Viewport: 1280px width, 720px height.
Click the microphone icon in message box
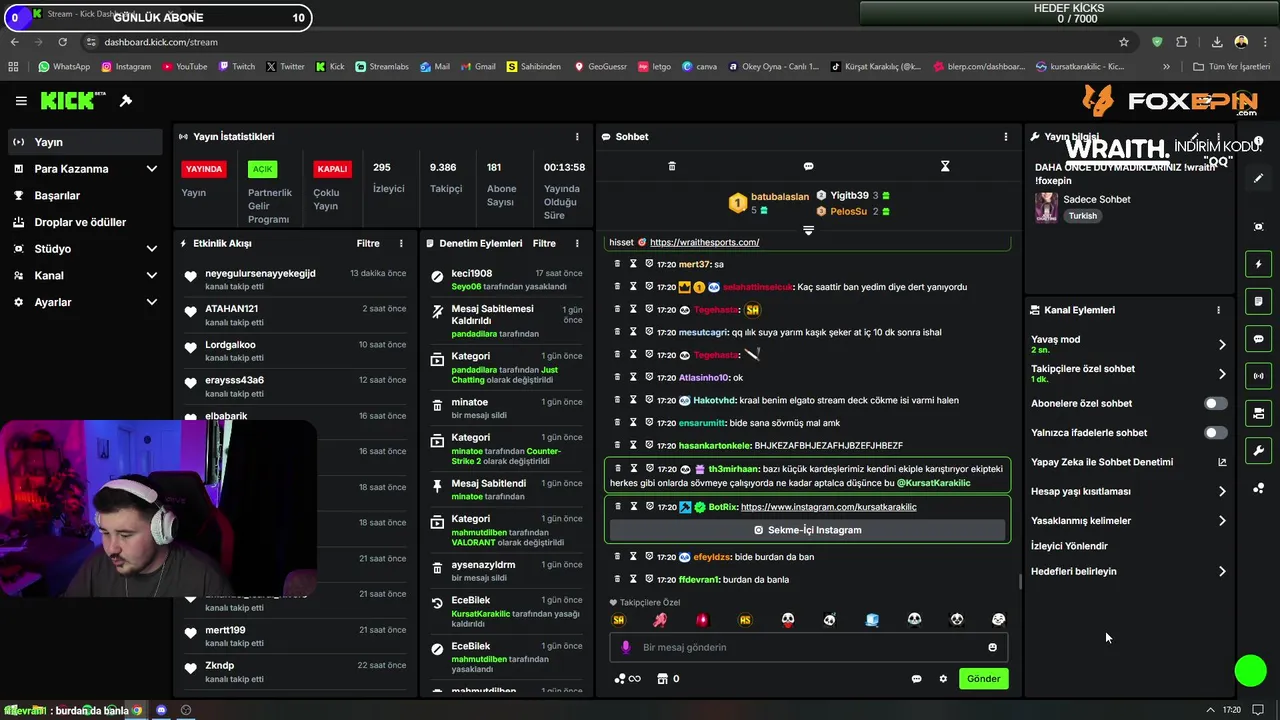pos(626,647)
